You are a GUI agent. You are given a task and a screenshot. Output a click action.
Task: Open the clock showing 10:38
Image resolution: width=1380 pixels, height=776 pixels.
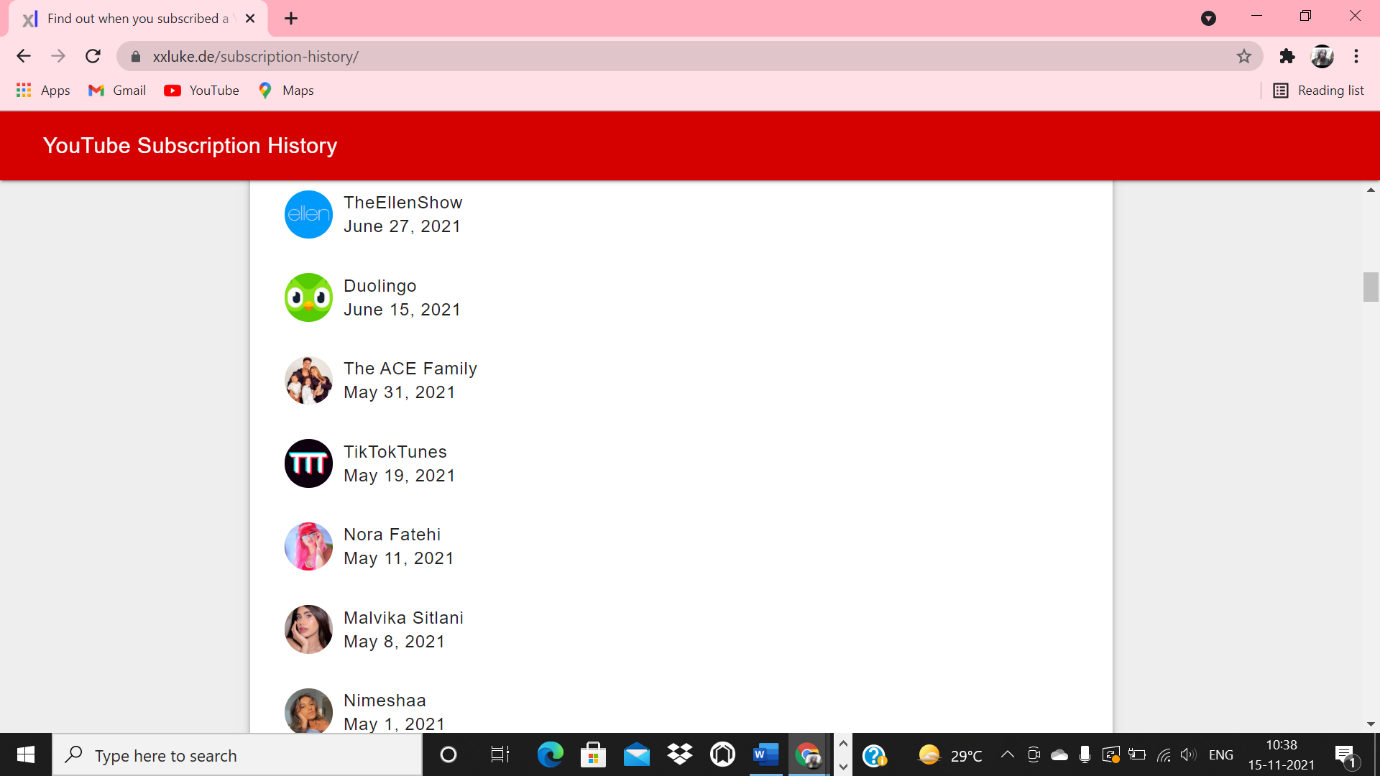(1281, 755)
